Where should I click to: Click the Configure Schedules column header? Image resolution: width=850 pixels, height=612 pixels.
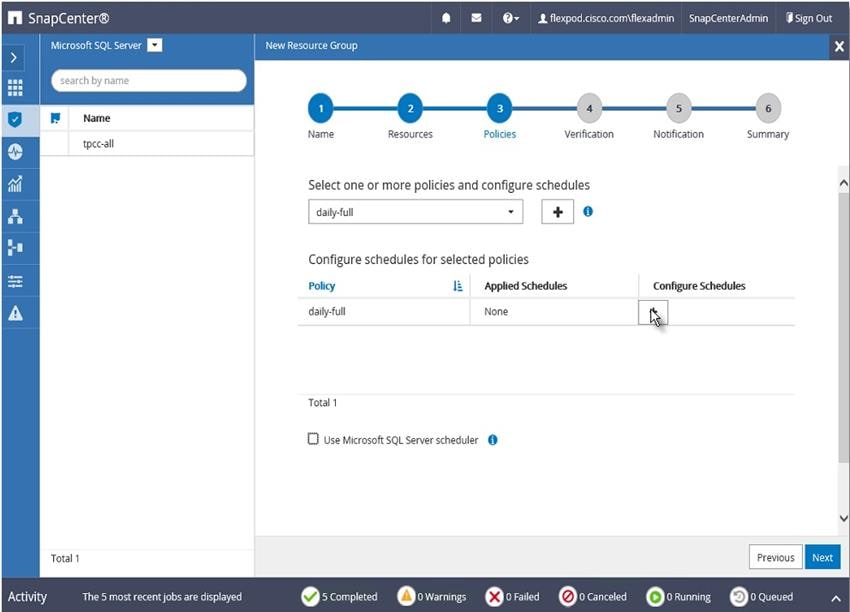(x=699, y=286)
